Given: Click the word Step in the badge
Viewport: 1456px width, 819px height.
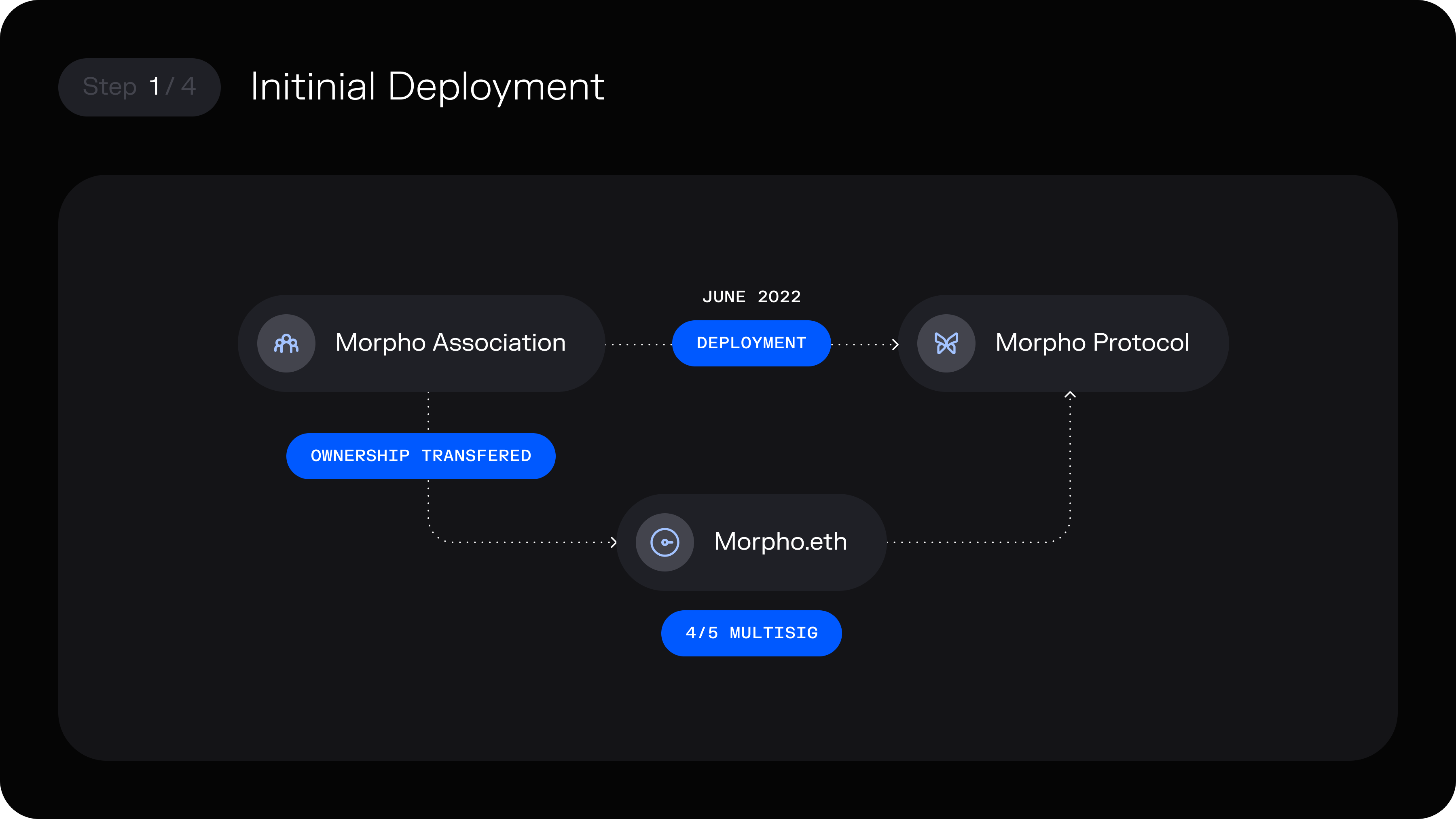Looking at the screenshot, I should pos(110,87).
